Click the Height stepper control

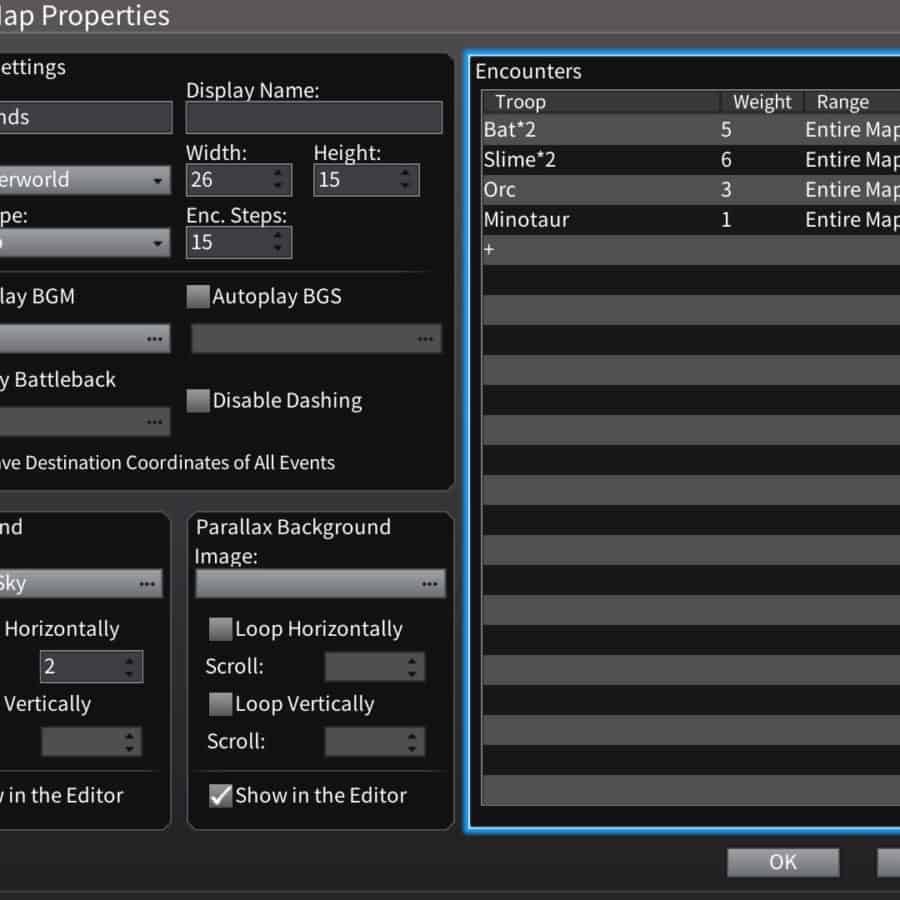point(404,180)
